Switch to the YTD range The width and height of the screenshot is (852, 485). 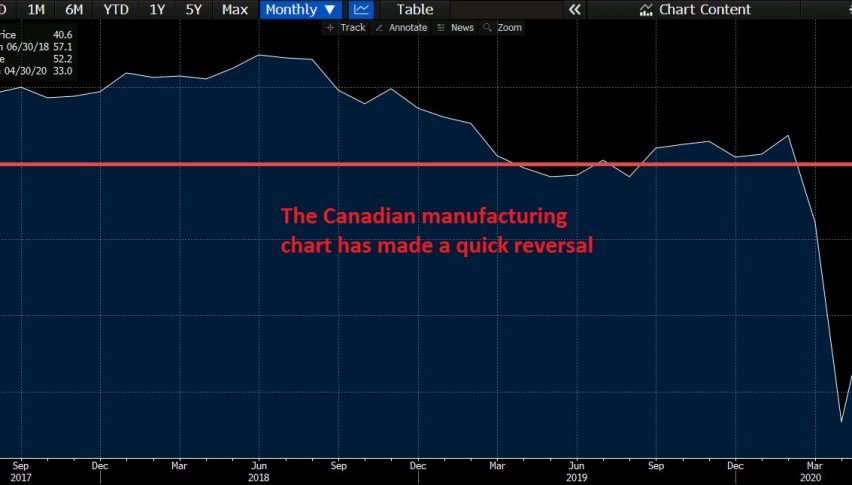(116, 9)
